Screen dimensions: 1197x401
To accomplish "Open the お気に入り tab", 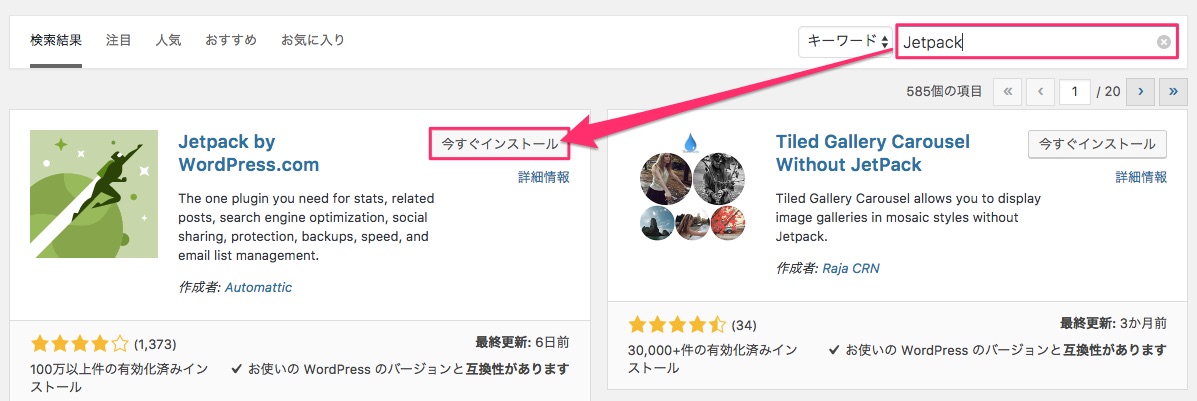I will pos(313,40).
